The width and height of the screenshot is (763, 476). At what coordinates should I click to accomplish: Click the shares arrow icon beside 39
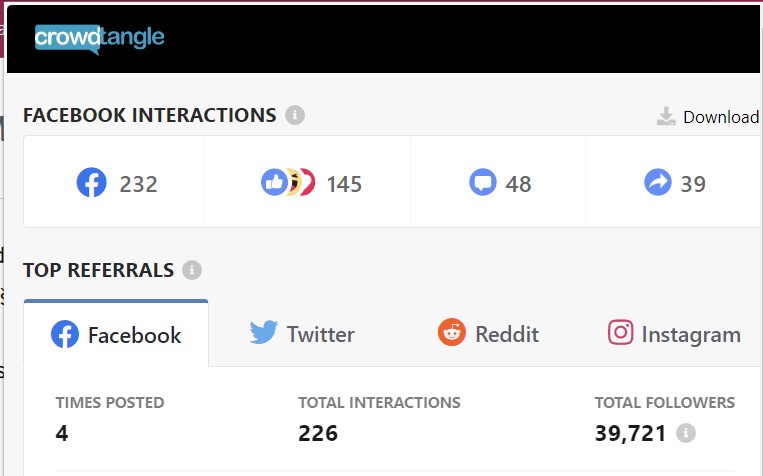click(x=658, y=183)
